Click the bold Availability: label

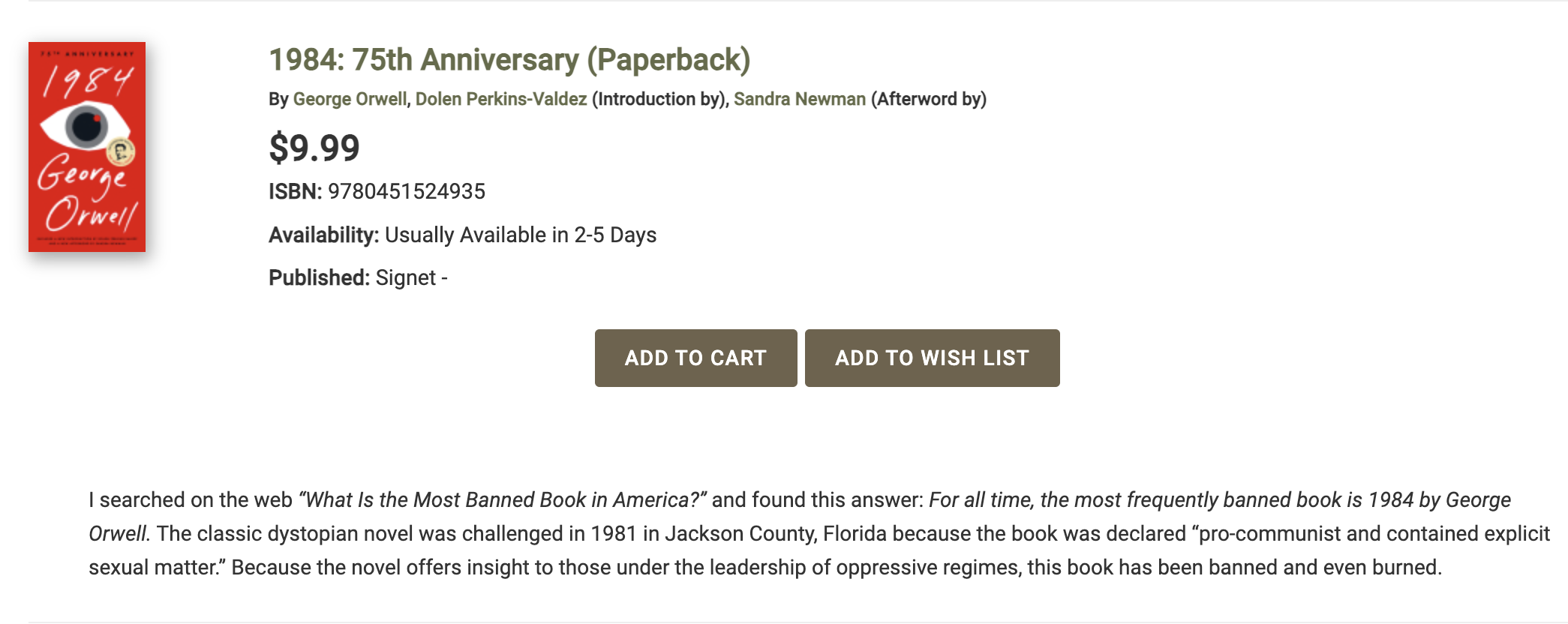[324, 235]
